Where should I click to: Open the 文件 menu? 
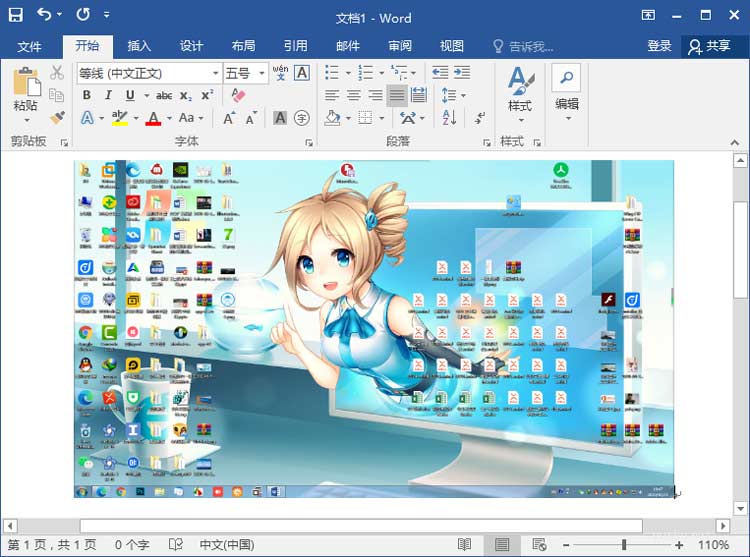30,46
